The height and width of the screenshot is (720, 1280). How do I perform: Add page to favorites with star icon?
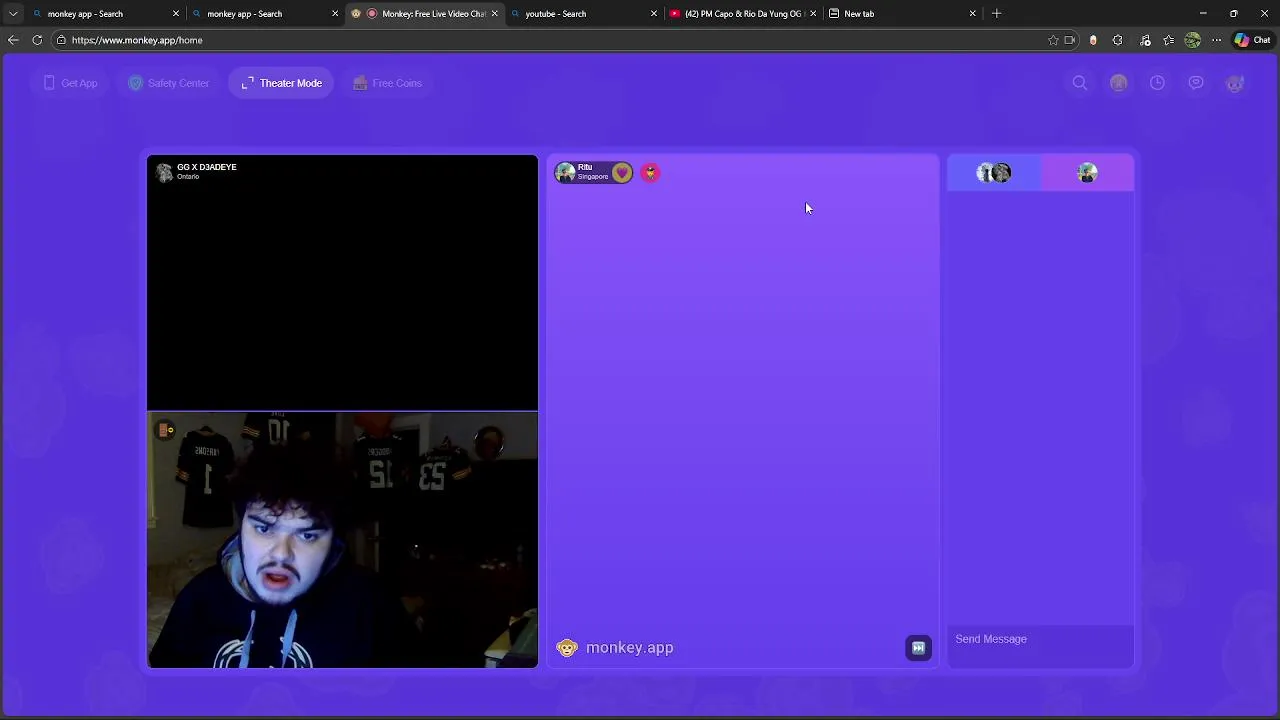coord(1053,40)
